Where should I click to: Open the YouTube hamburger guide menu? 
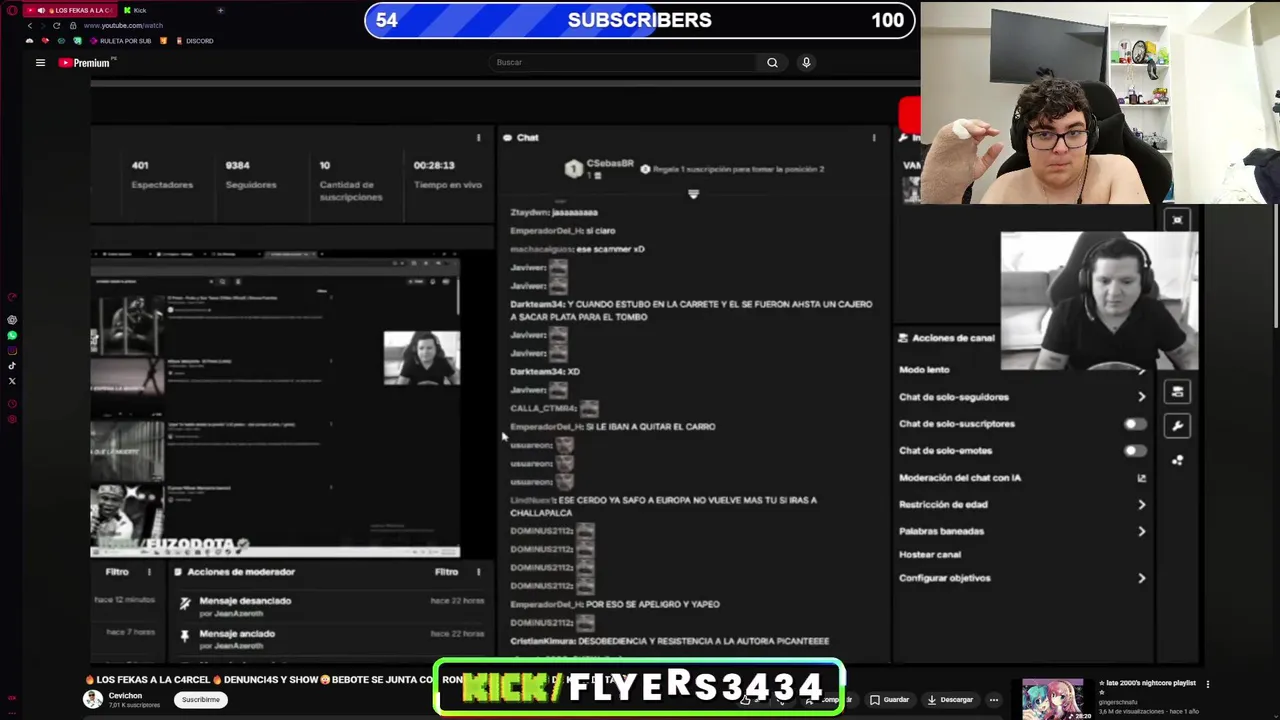[x=40, y=62]
